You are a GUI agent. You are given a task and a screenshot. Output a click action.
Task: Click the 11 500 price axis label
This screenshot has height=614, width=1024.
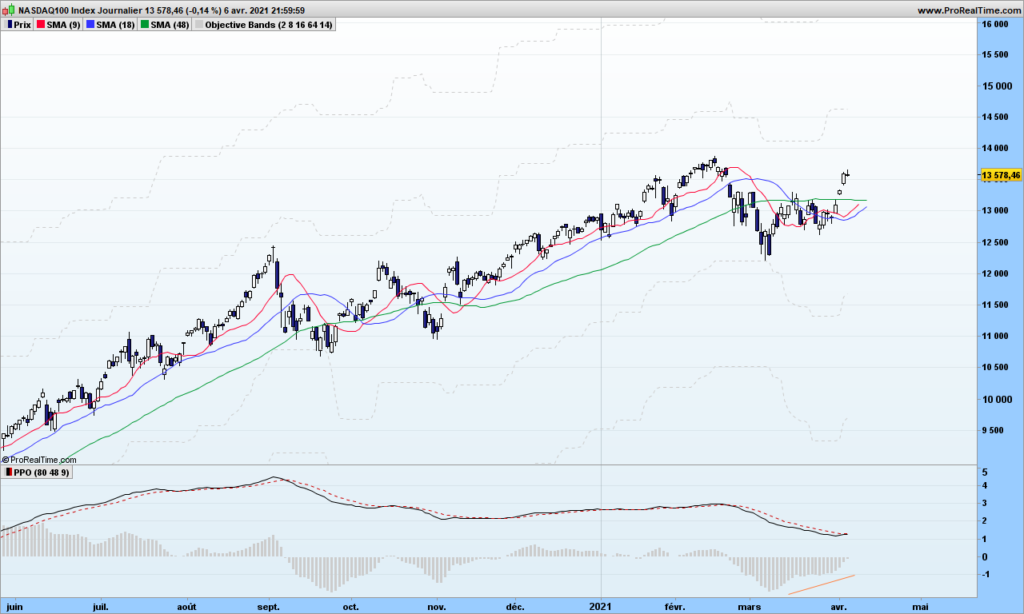[995, 305]
